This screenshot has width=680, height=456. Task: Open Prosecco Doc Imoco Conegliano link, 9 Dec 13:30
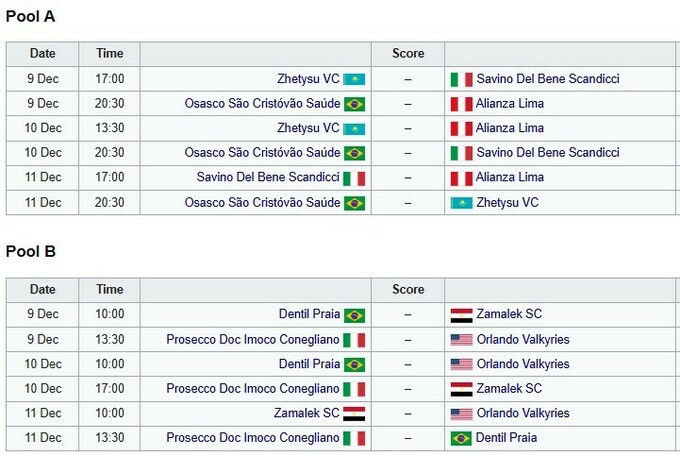coord(252,340)
